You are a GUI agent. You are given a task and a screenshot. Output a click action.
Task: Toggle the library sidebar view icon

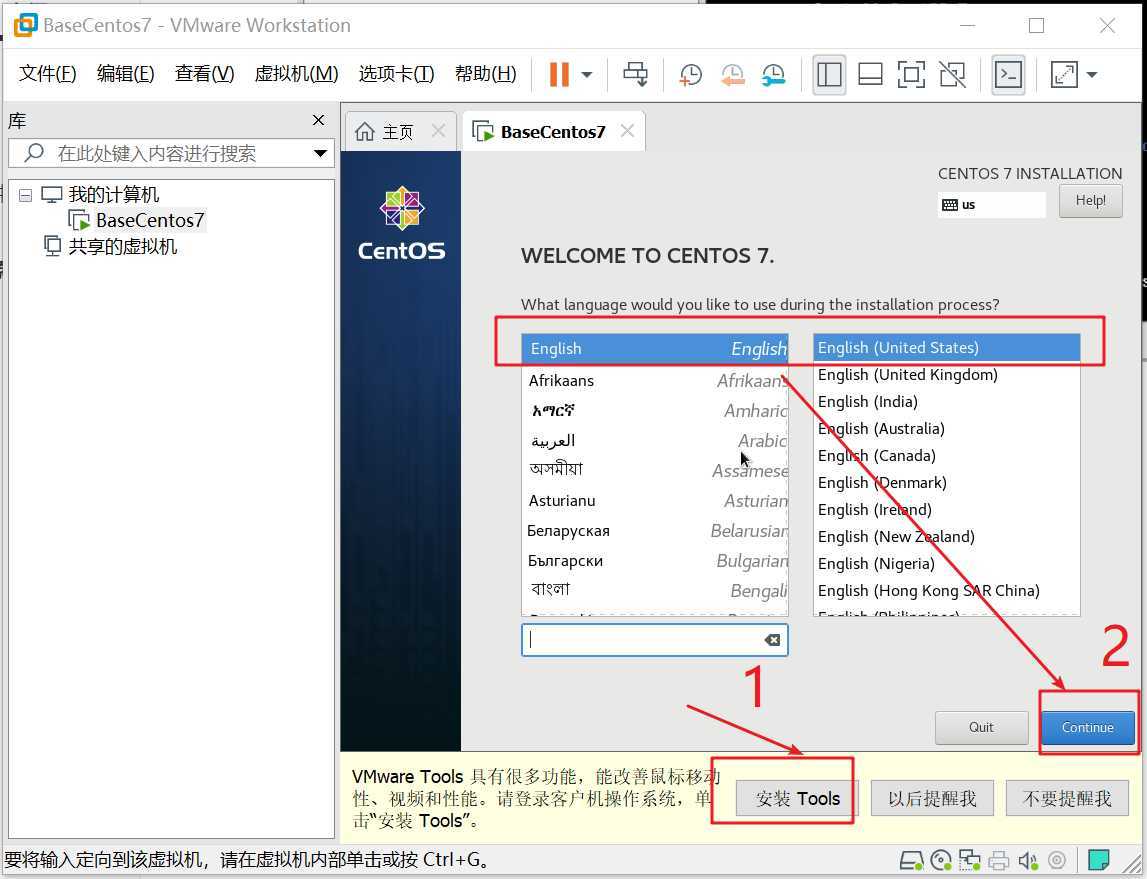(829, 75)
